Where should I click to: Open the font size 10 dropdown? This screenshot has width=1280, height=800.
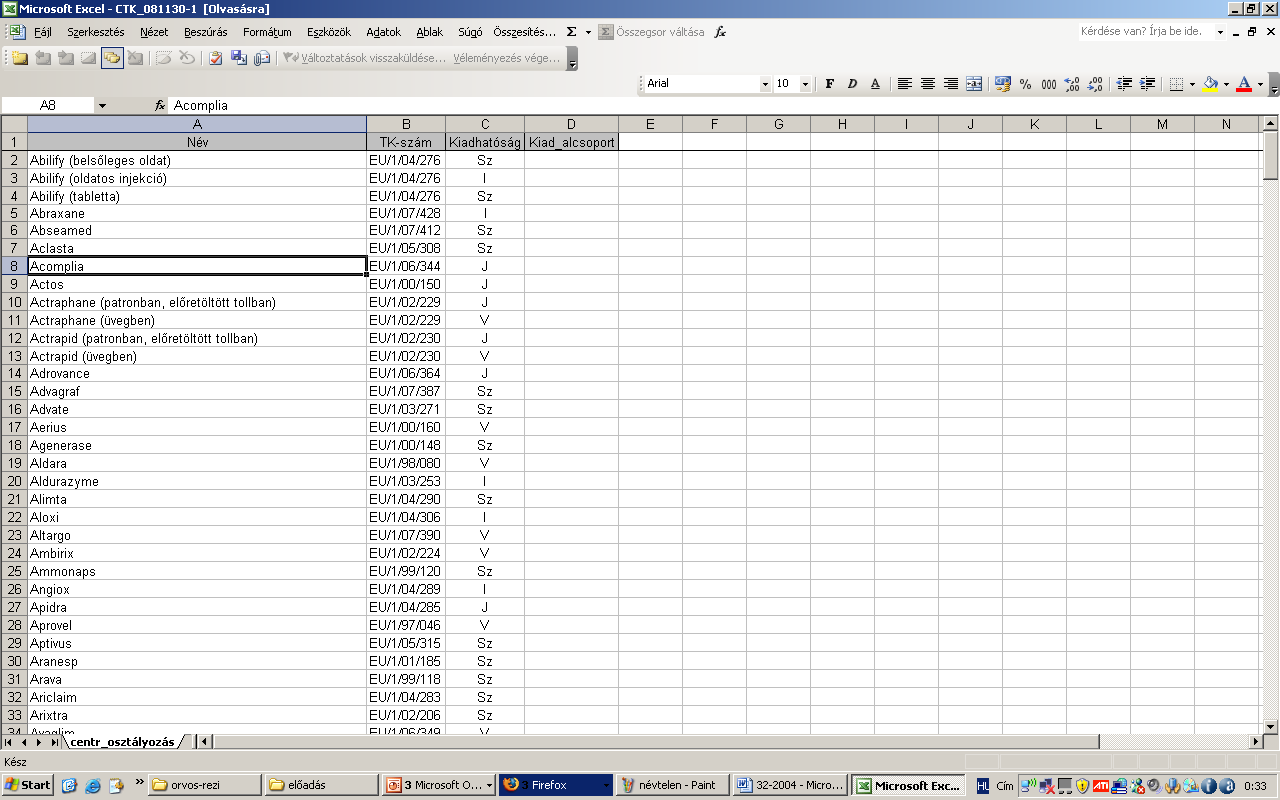point(806,84)
